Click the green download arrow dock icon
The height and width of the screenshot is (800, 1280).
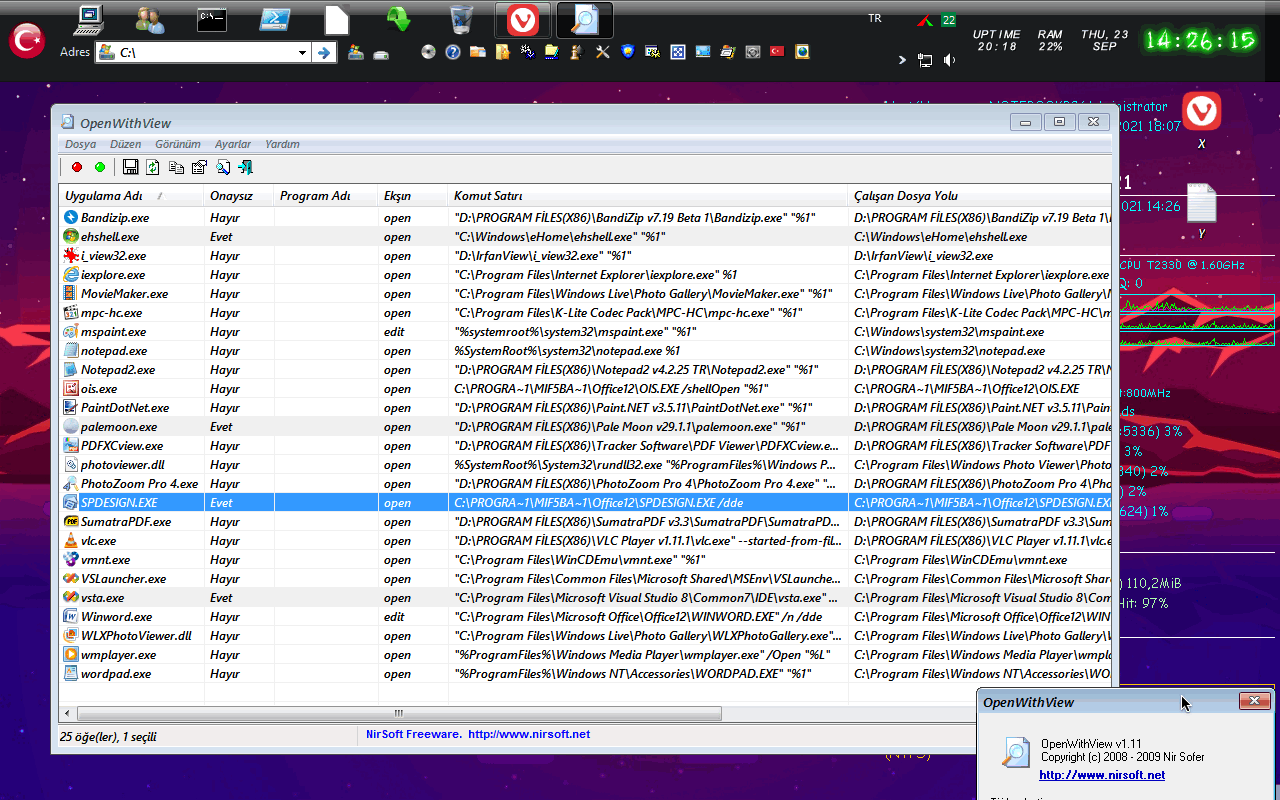[399, 19]
